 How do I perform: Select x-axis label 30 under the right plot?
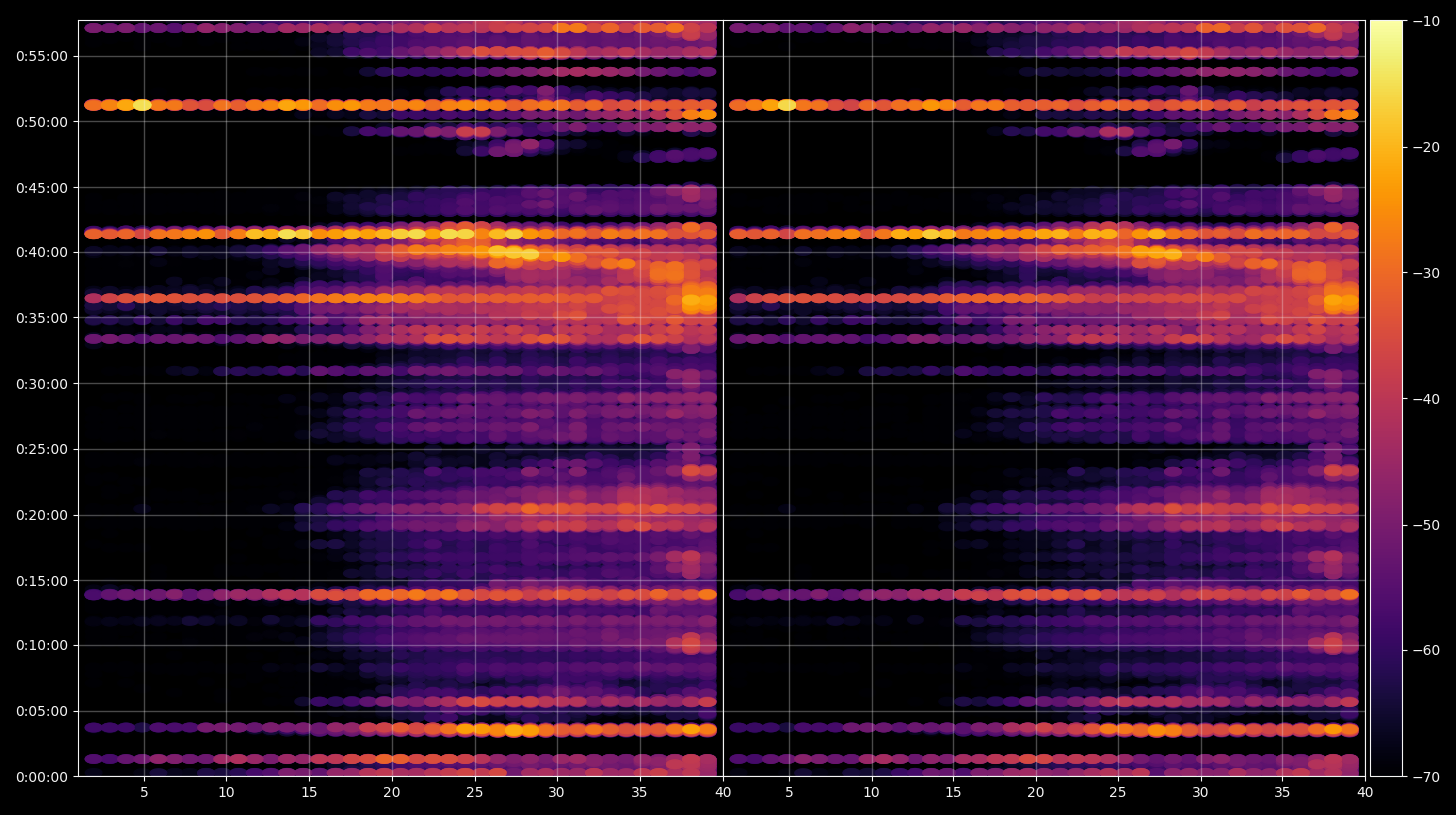click(1201, 793)
